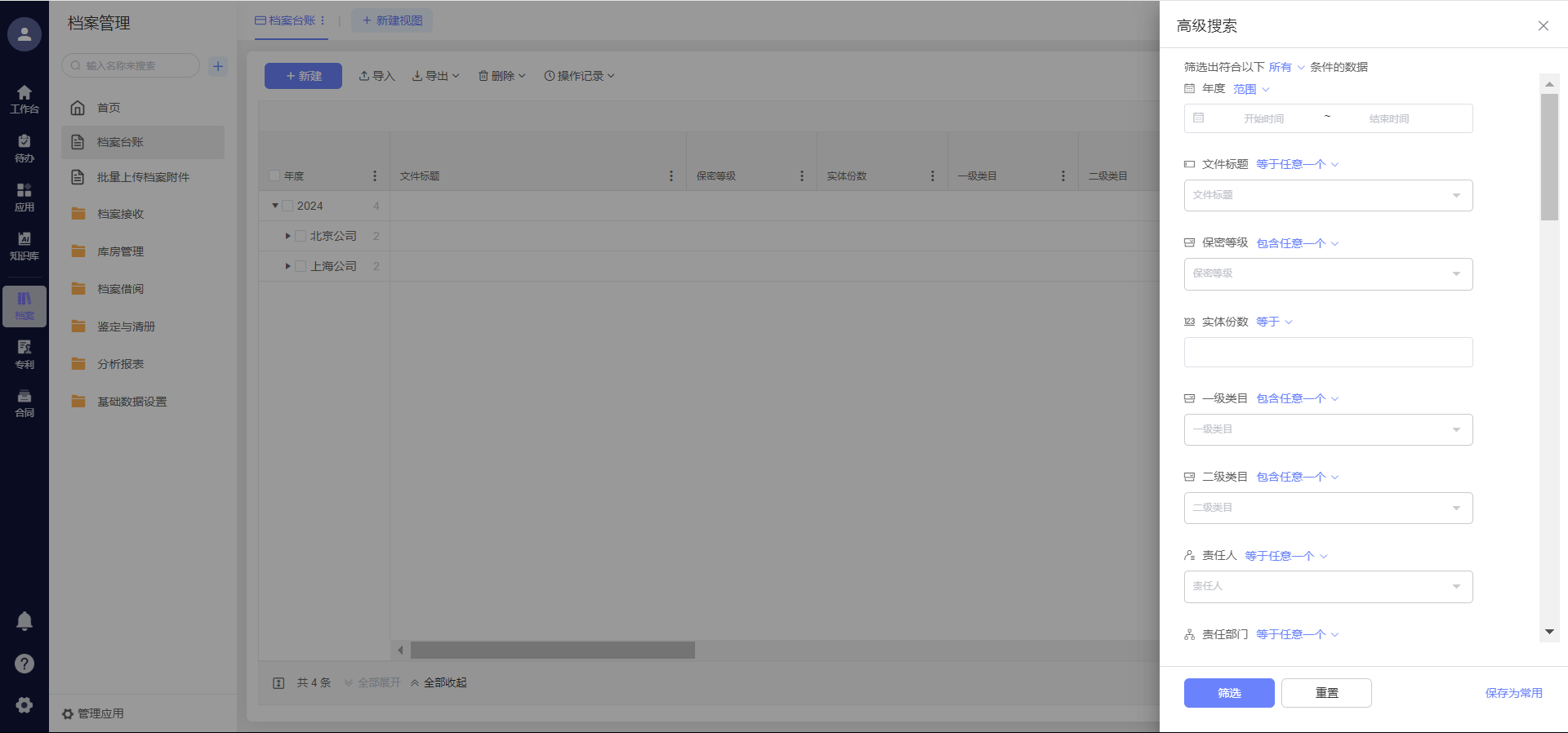The width and height of the screenshot is (1568, 733).
Task: Open the 专利 patent module icon
Action: (x=24, y=354)
